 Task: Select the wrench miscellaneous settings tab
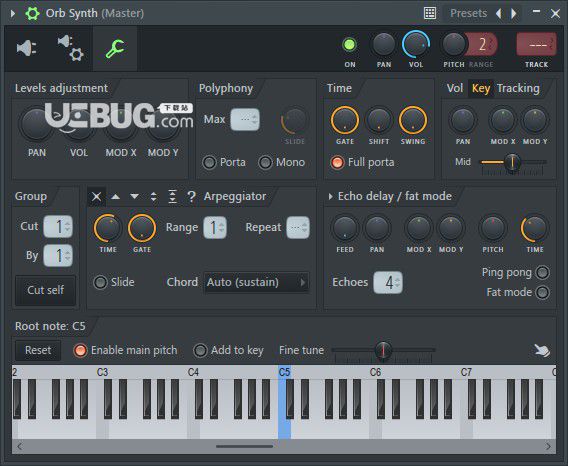point(115,49)
